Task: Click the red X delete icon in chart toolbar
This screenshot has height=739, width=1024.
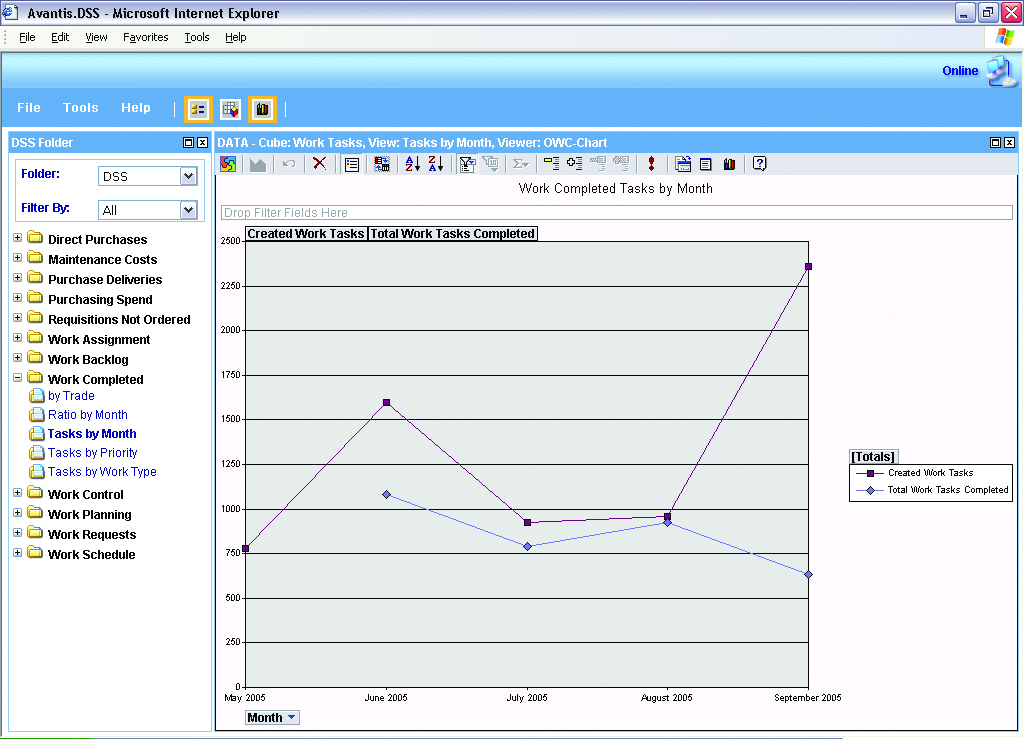Action: 319,164
